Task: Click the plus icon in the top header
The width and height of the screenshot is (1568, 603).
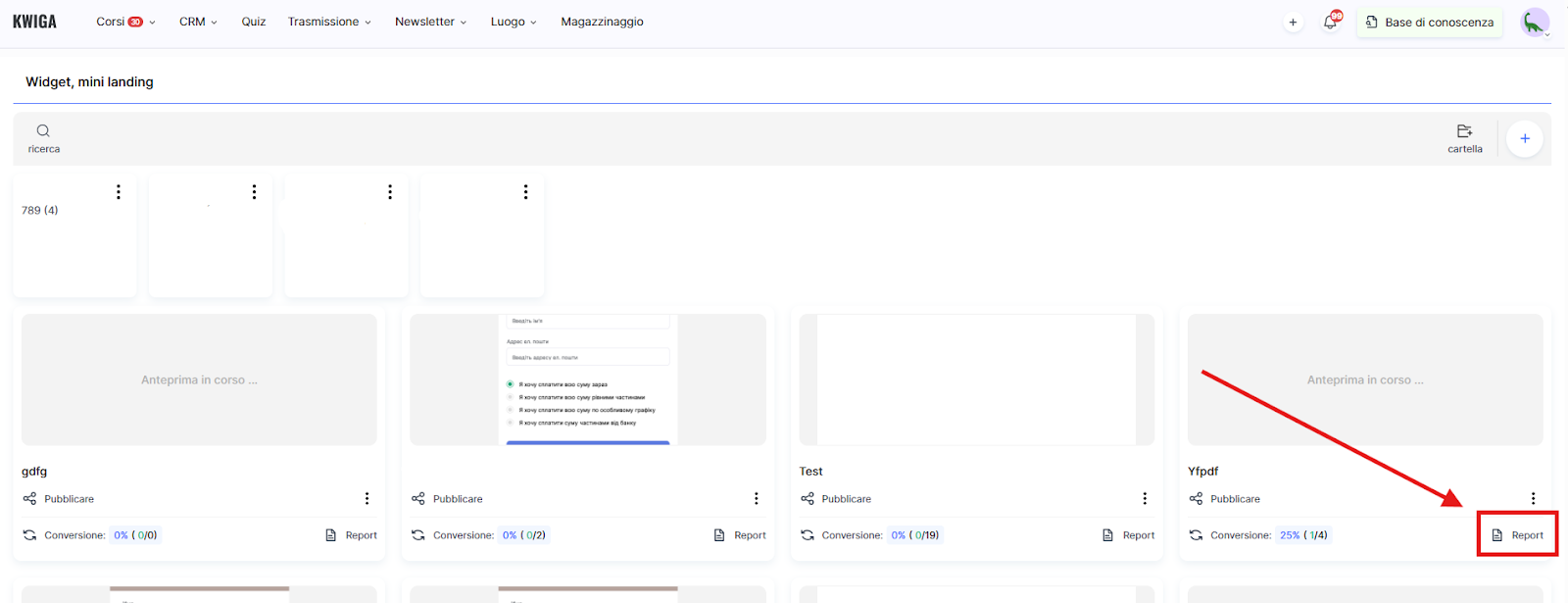Action: (x=1293, y=22)
